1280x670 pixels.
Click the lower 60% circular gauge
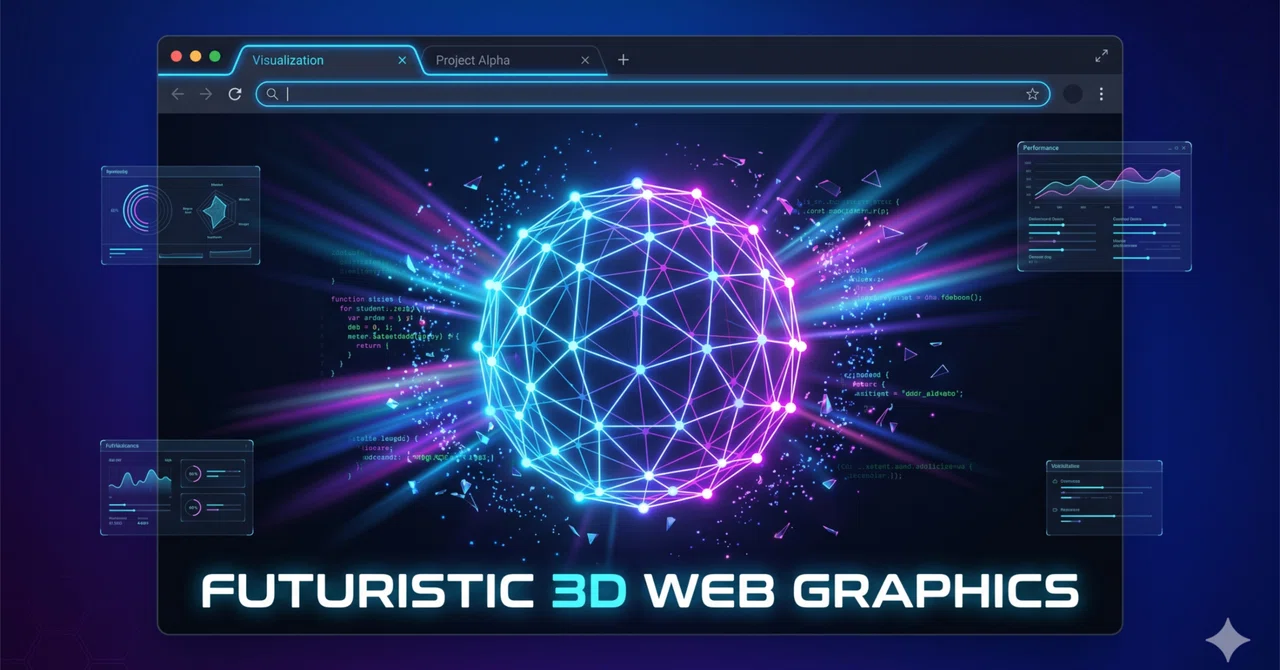coord(193,508)
